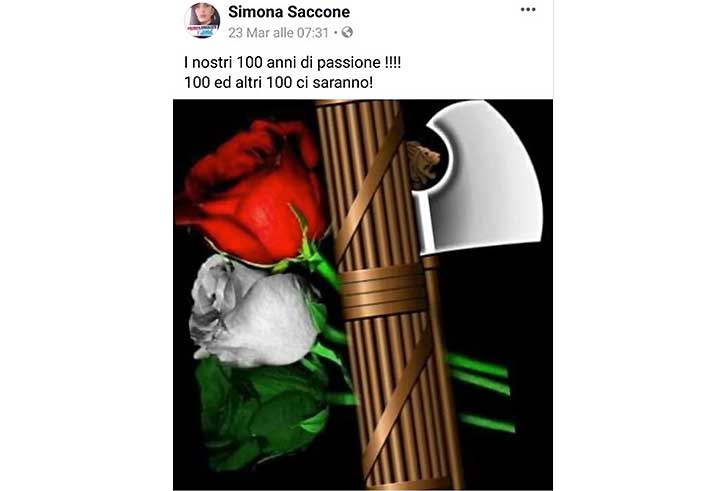This screenshot has height=491, width=728.
Task: Click the exclamation marks after passione
Action: 393,62
